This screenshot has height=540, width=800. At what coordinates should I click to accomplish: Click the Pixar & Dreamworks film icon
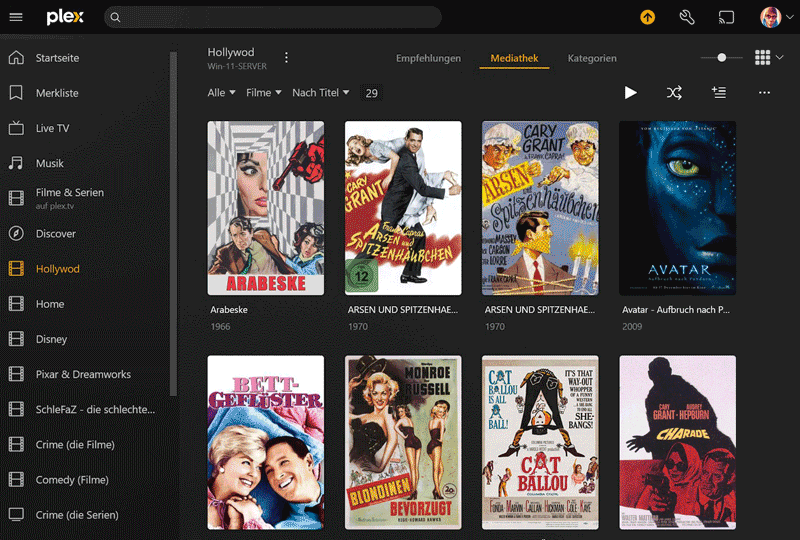pyautogui.click(x=16, y=374)
